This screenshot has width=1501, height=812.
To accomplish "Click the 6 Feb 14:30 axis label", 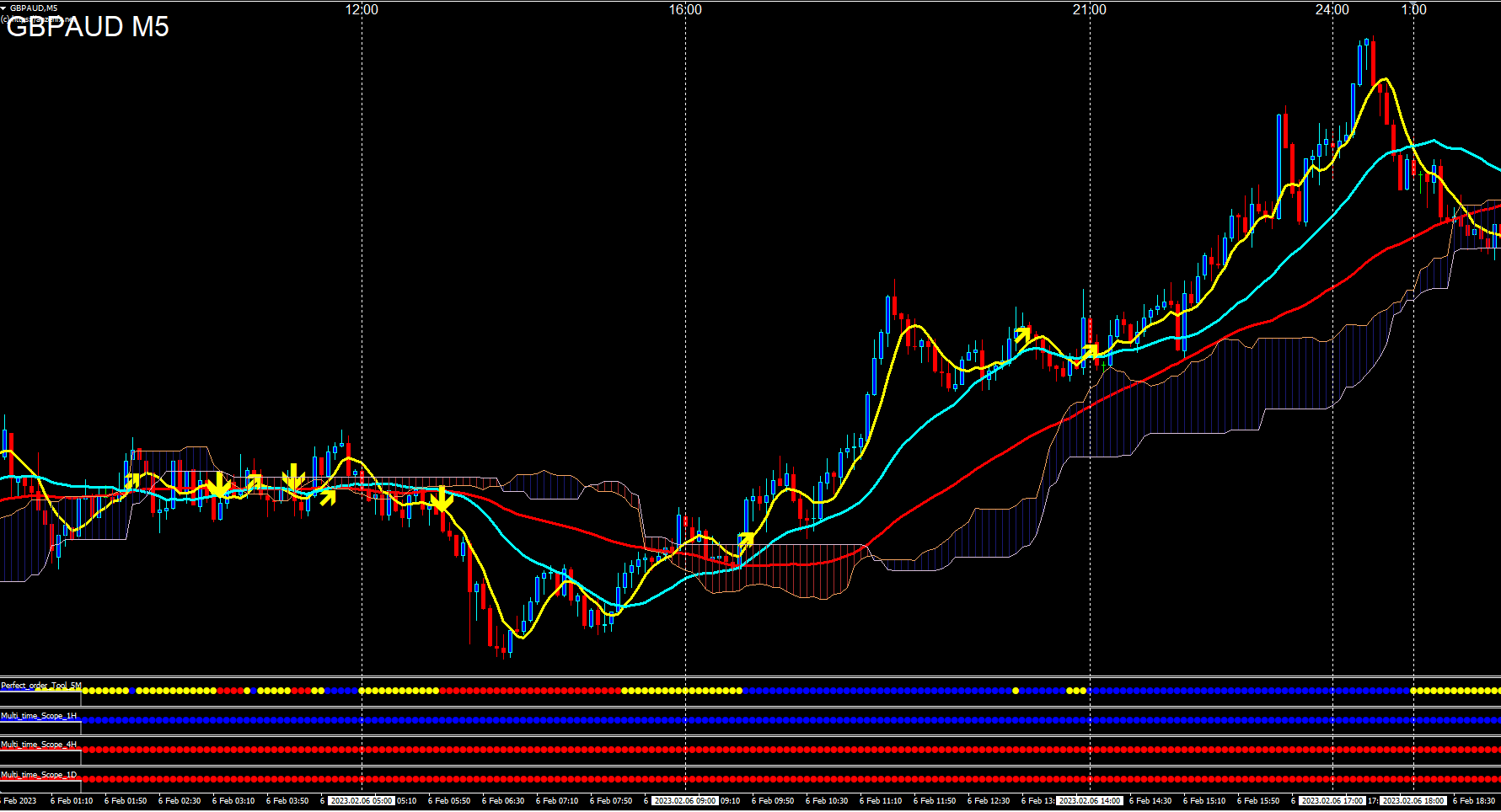I will pos(1150,801).
